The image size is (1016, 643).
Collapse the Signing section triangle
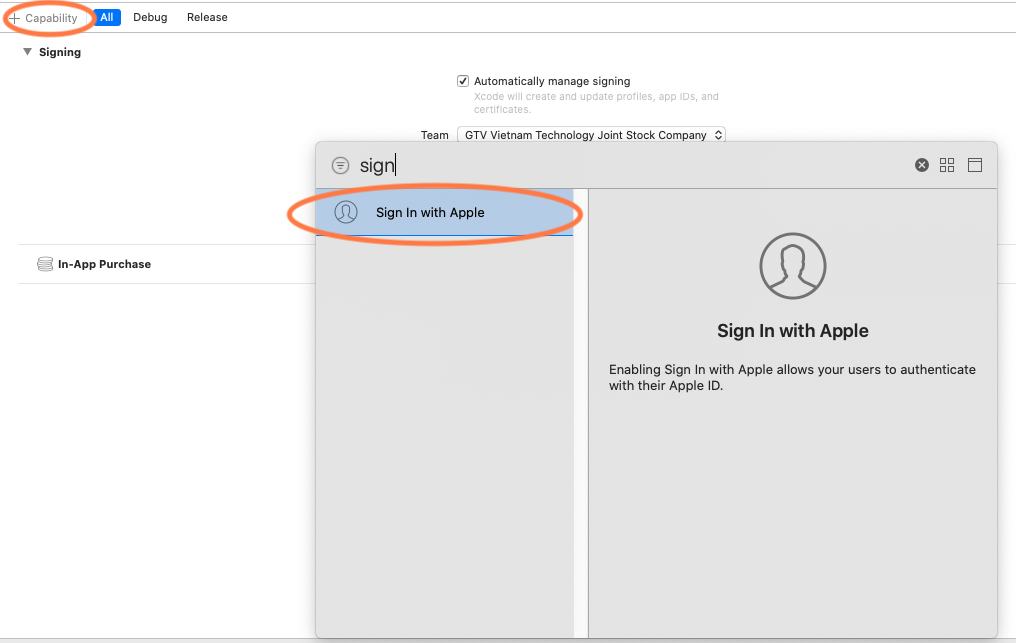(27, 52)
